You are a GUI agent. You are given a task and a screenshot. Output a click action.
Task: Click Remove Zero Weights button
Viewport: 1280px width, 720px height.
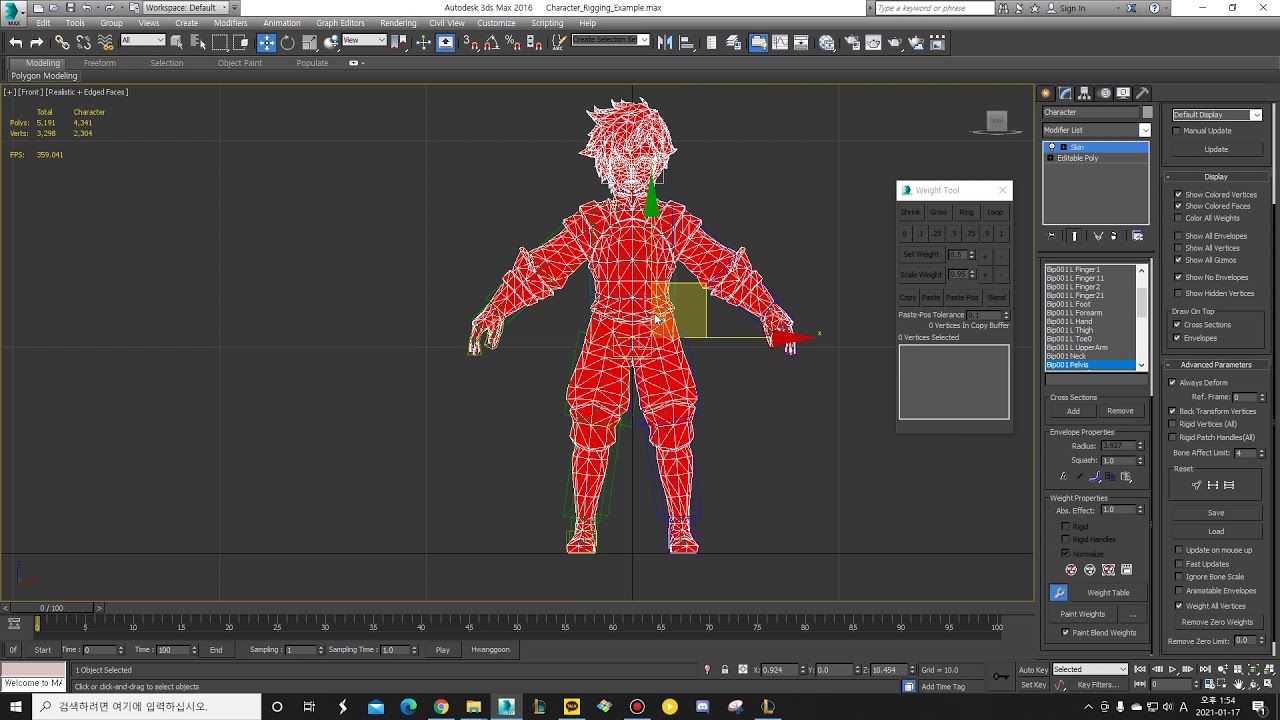point(1217,622)
